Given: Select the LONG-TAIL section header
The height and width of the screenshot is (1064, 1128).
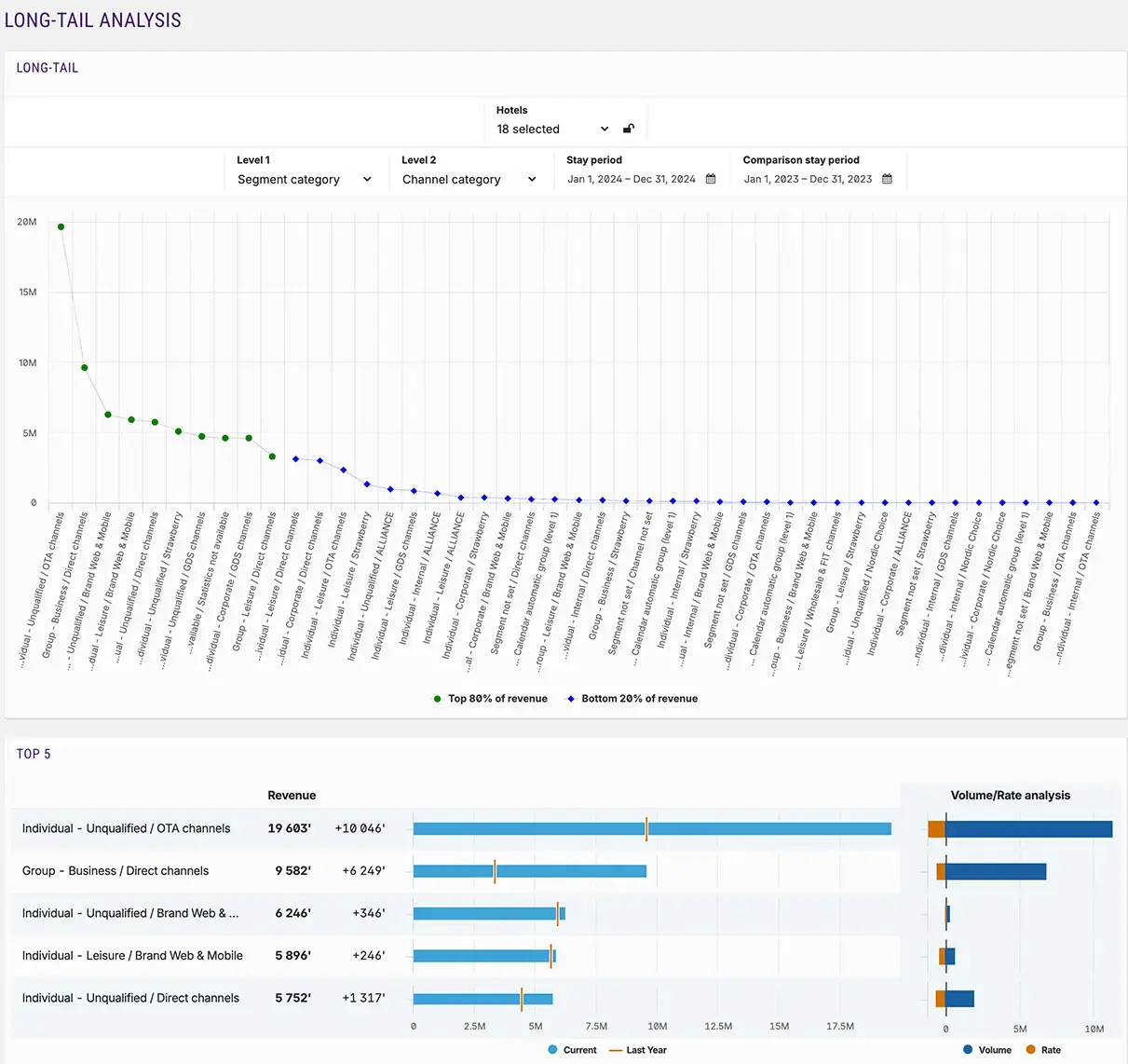Looking at the screenshot, I should (47, 67).
